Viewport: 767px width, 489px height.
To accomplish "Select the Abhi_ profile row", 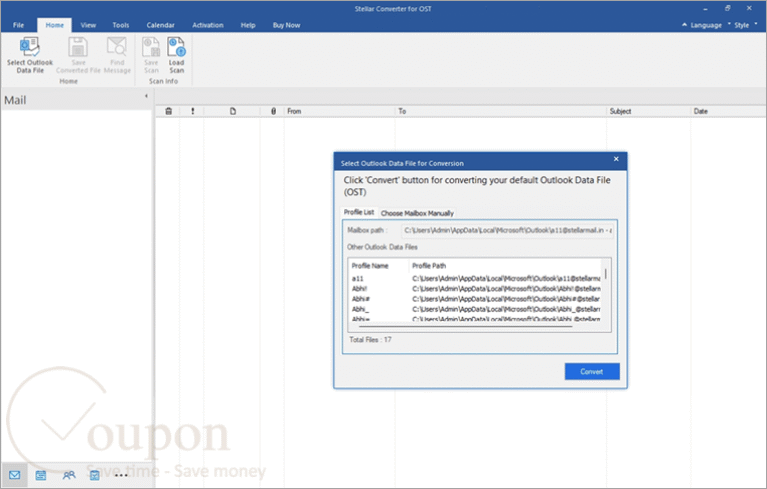I will tap(475, 309).
